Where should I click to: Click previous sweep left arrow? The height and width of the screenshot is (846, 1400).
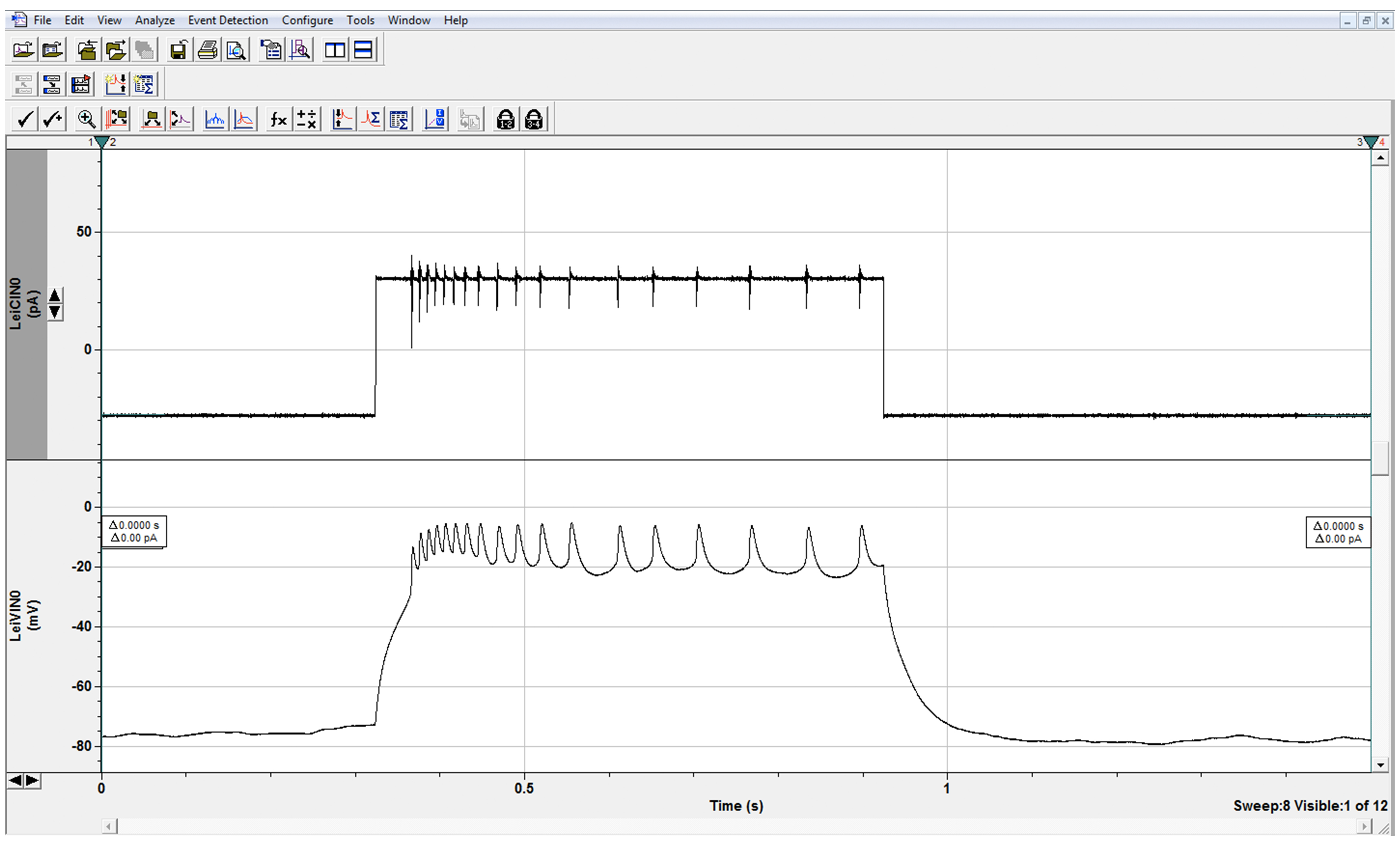pos(15,780)
